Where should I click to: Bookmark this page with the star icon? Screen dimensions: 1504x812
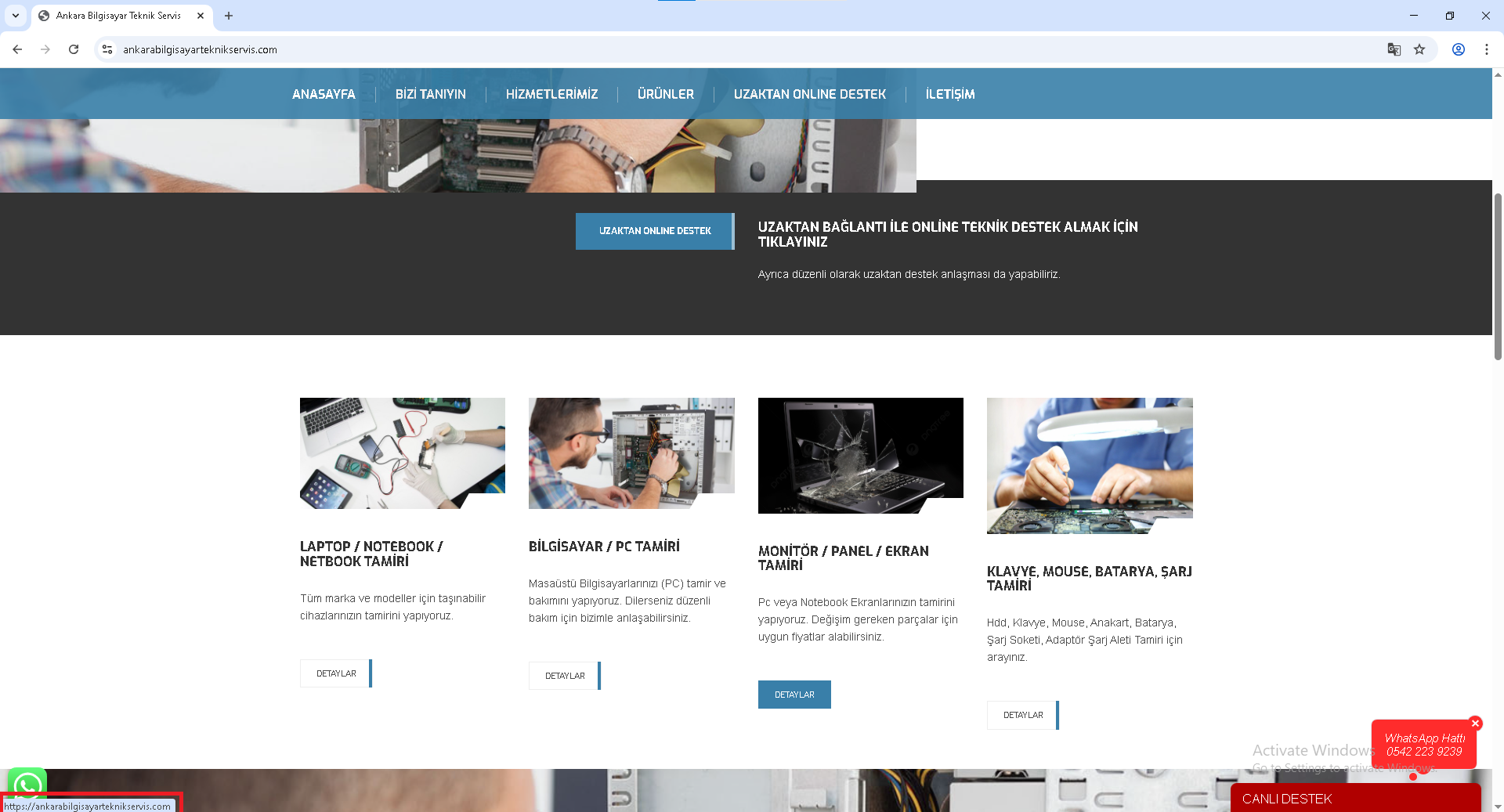(x=1419, y=49)
